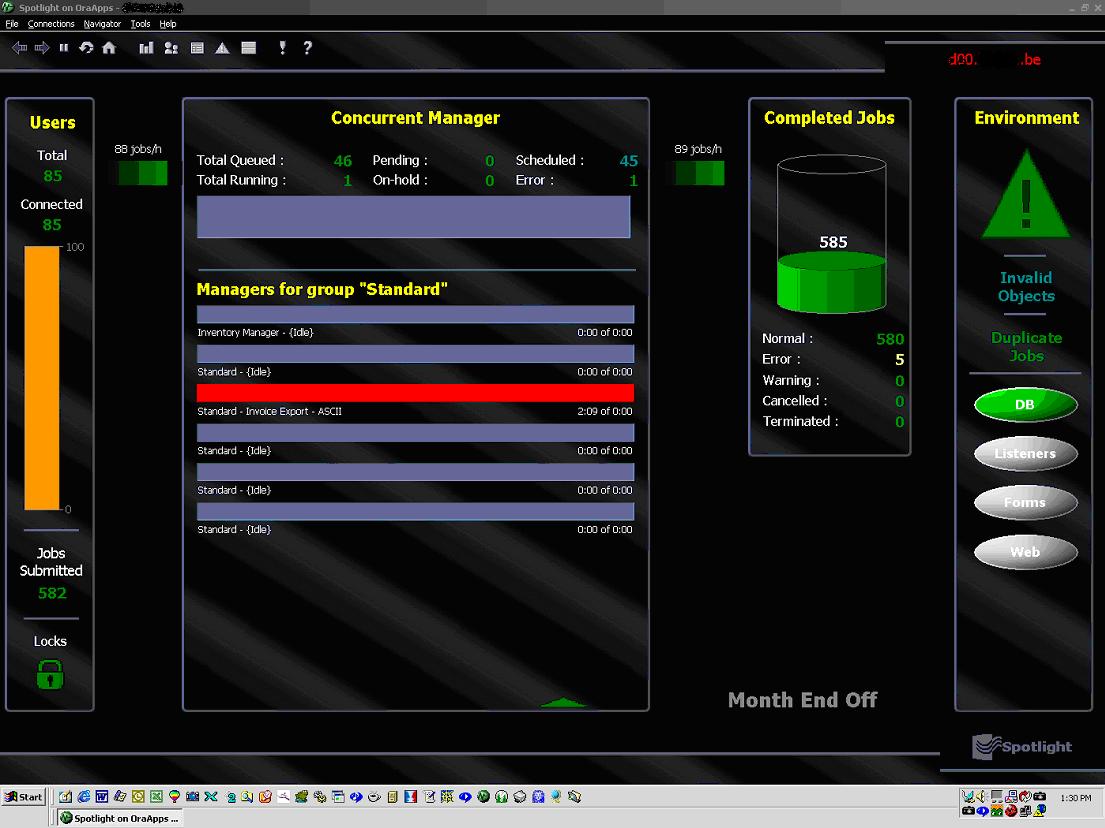This screenshot has width=1105, height=828.
Task: Open the alarm triangle toolbar icon
Action: (x=222, y=48)
